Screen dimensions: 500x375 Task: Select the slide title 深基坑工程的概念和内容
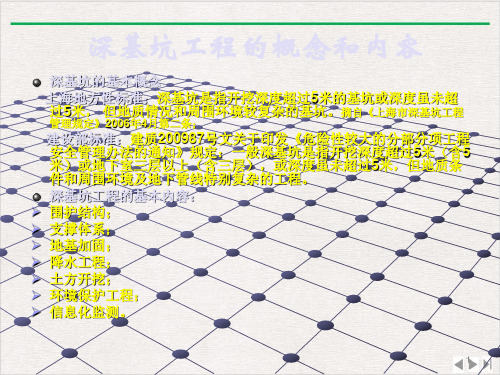256,48
